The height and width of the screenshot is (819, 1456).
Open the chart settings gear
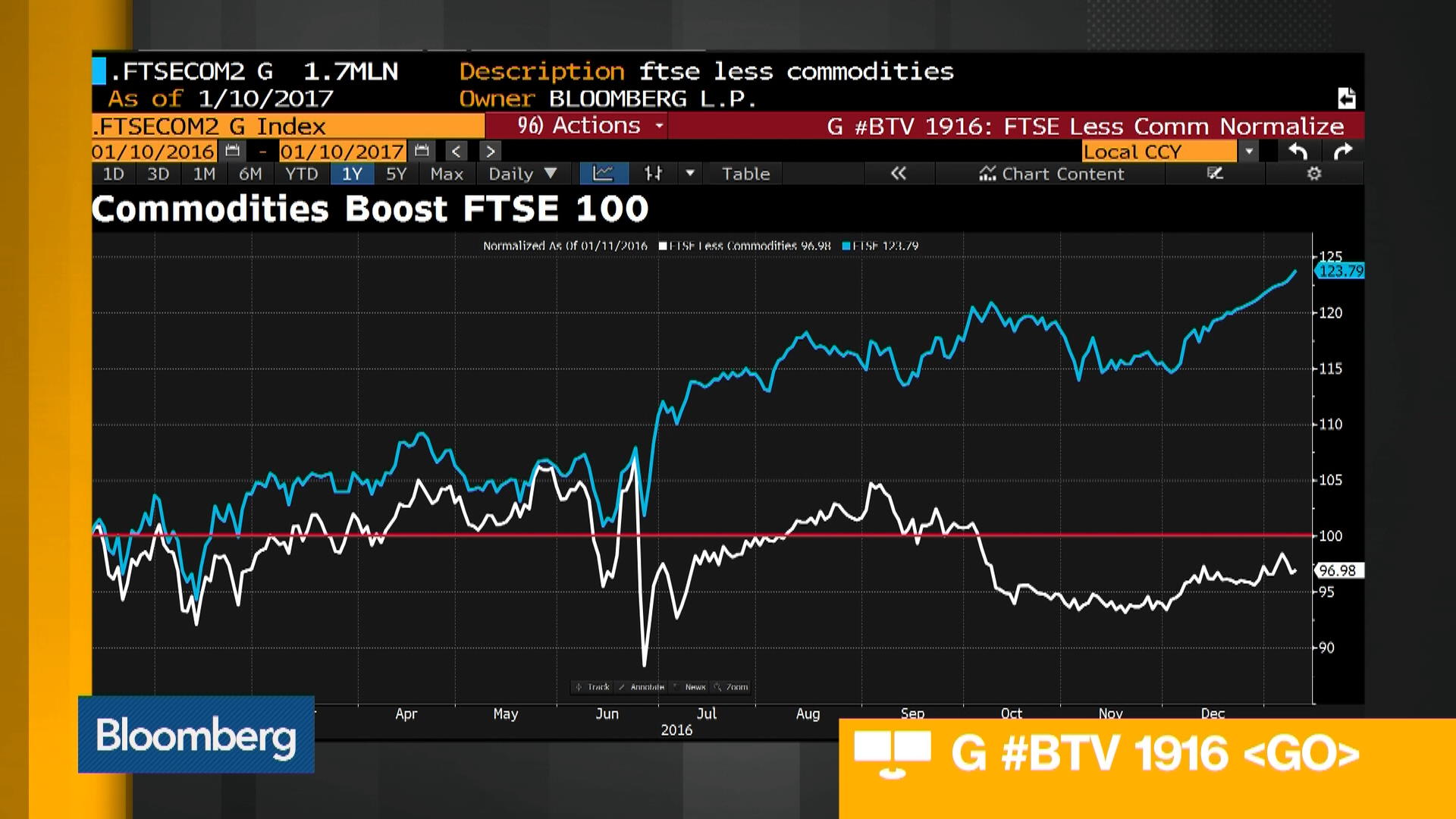1314,174
